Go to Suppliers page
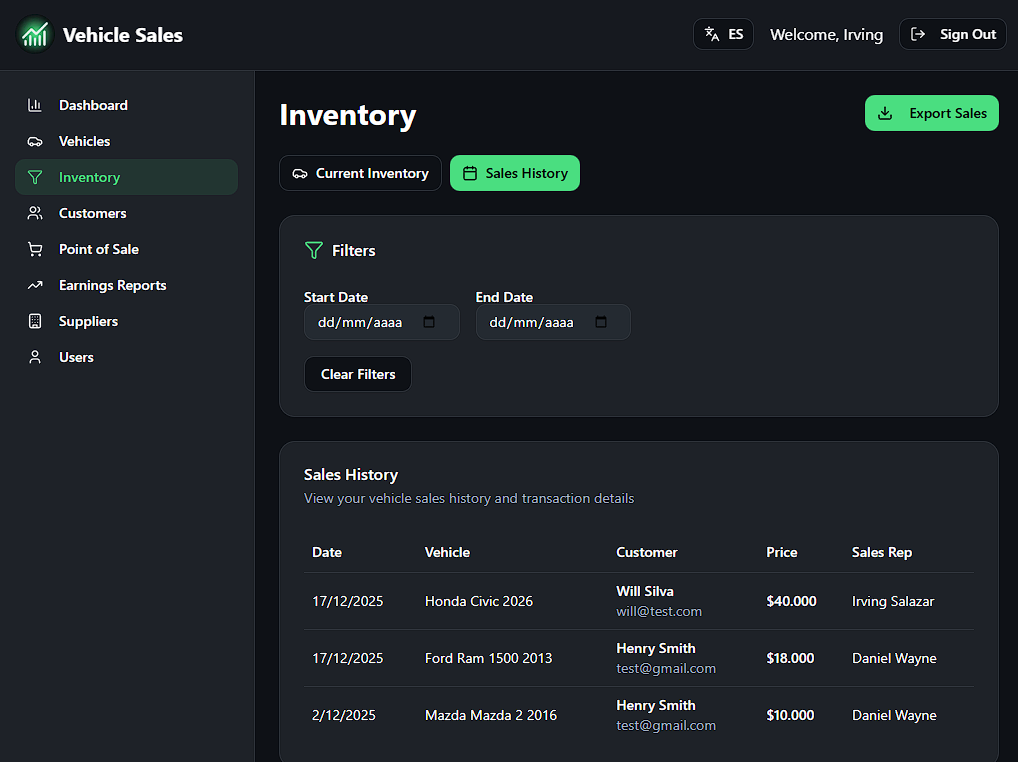This screenshot has height=762, width=1018. point(127,321)
